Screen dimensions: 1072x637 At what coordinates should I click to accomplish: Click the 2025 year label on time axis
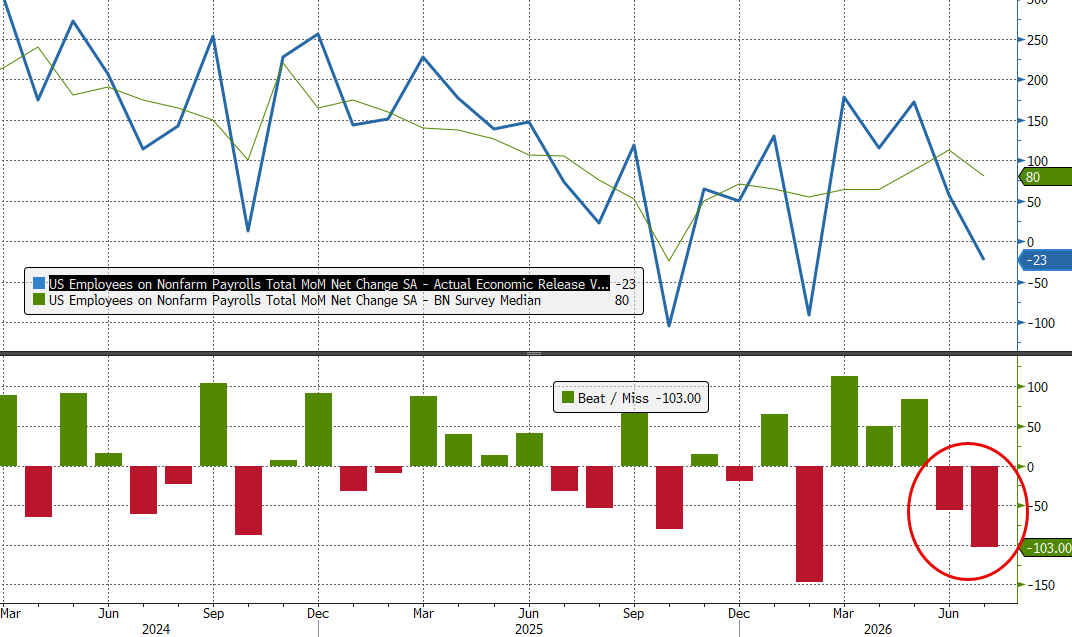pos(528,629)
